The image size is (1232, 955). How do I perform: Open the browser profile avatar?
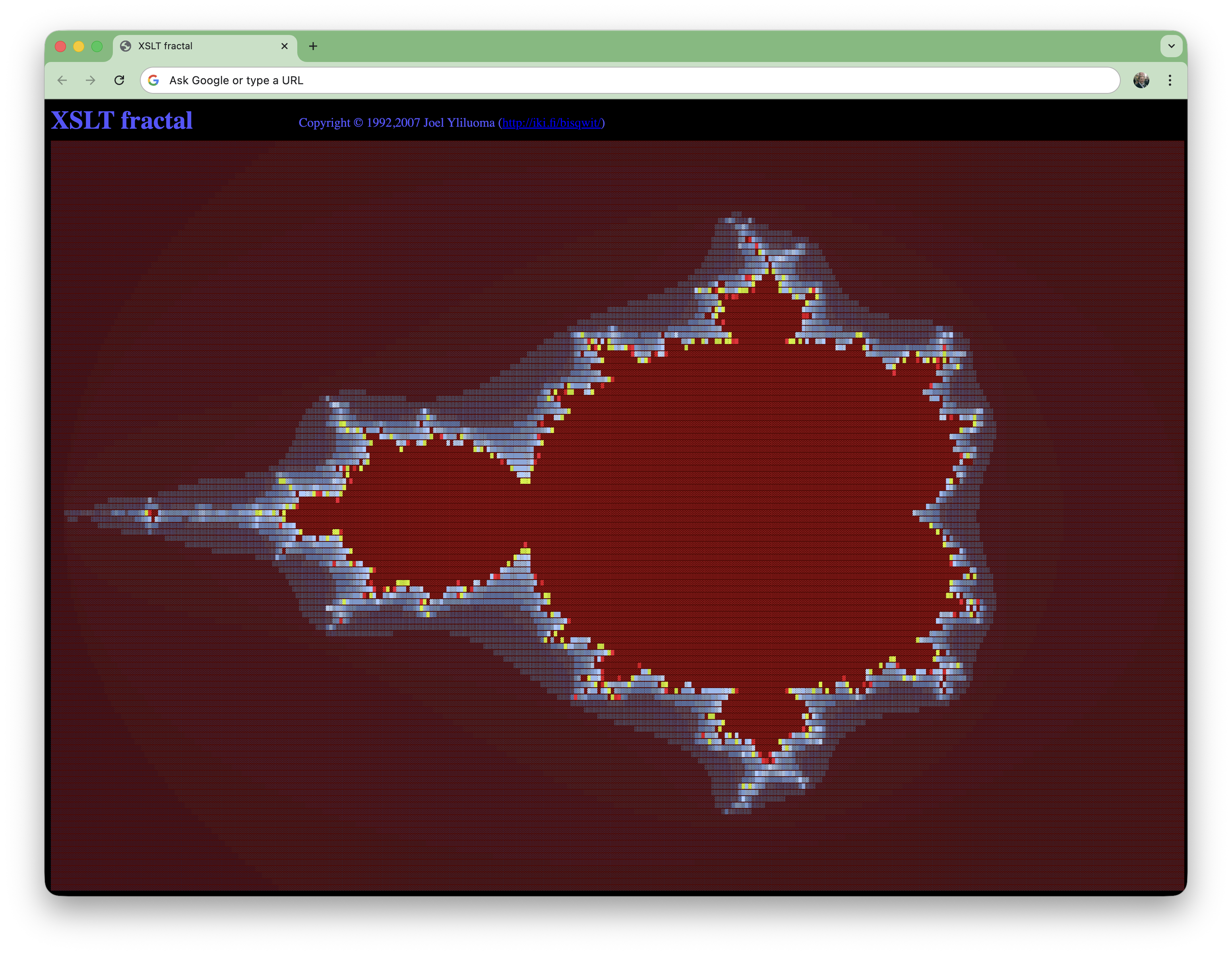click(x=1142, y=80)
